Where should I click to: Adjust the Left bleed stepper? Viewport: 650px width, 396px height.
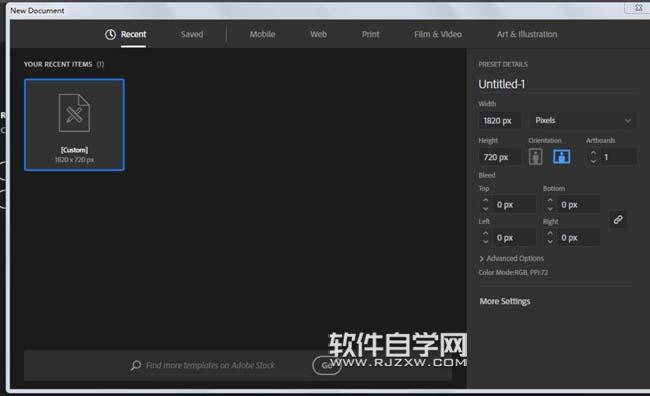485,238
